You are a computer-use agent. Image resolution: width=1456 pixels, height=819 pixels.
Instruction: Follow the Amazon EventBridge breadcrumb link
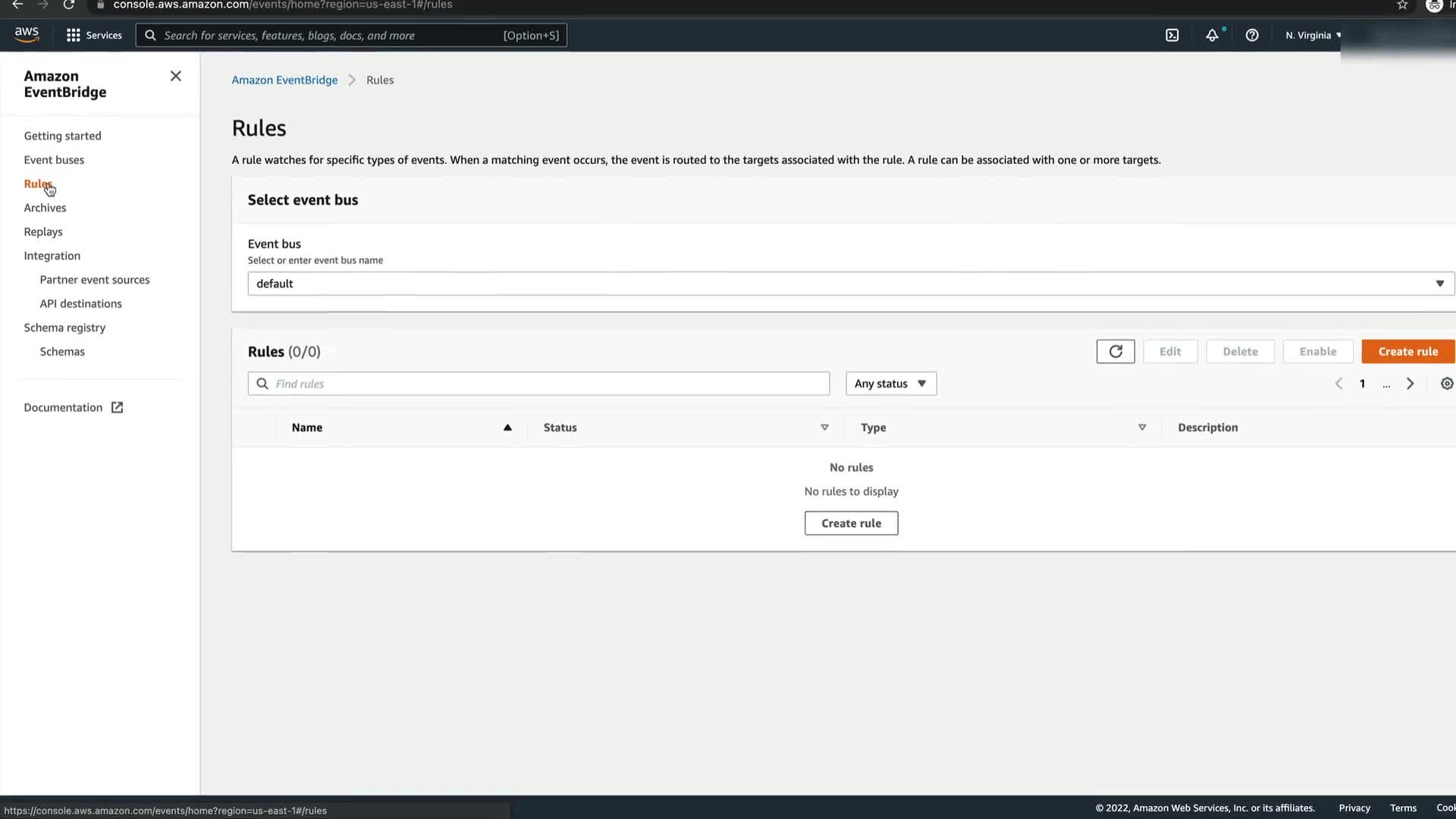[284, 80]
